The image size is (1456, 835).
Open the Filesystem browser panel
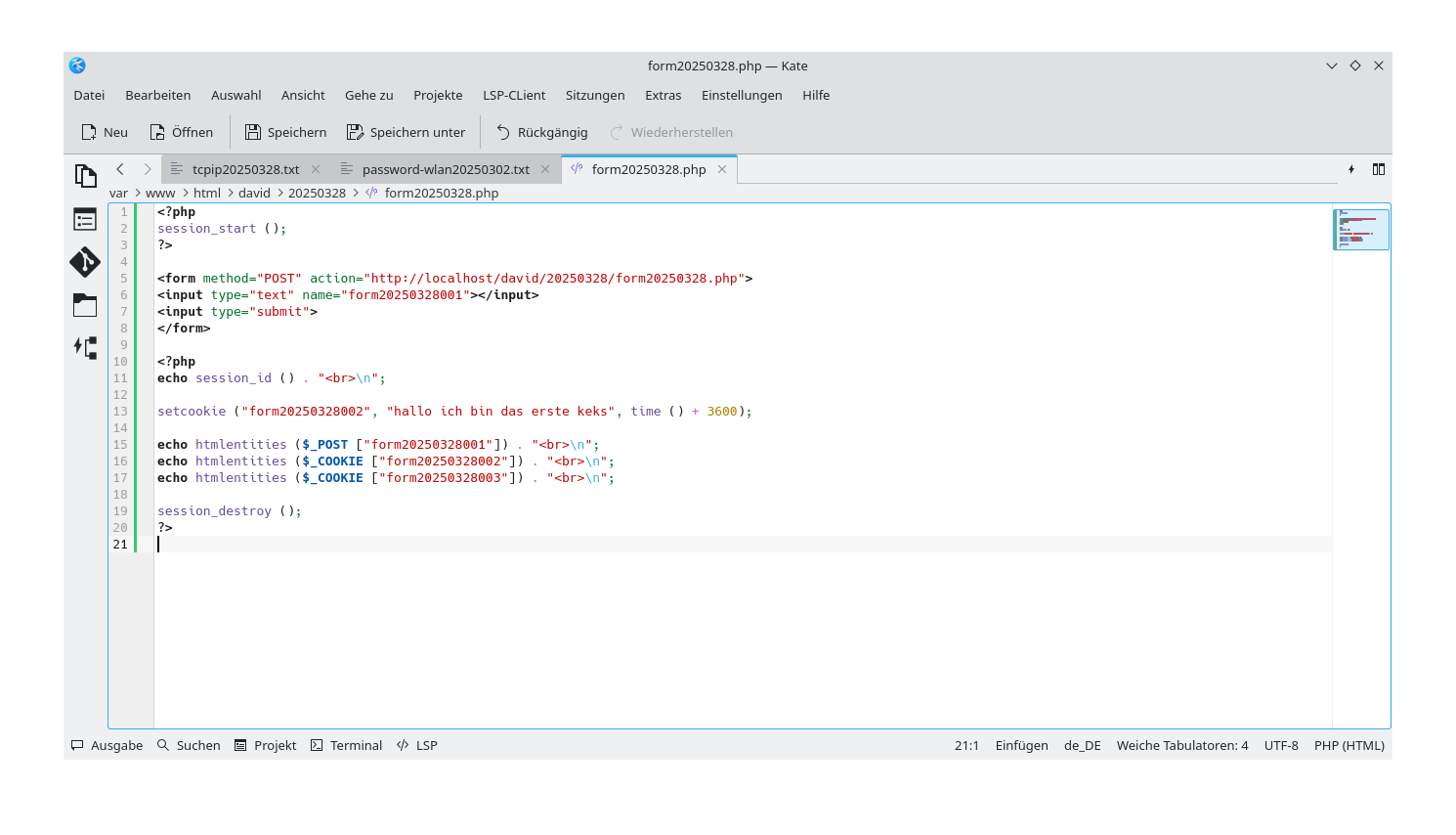click(x=85, y=304)
